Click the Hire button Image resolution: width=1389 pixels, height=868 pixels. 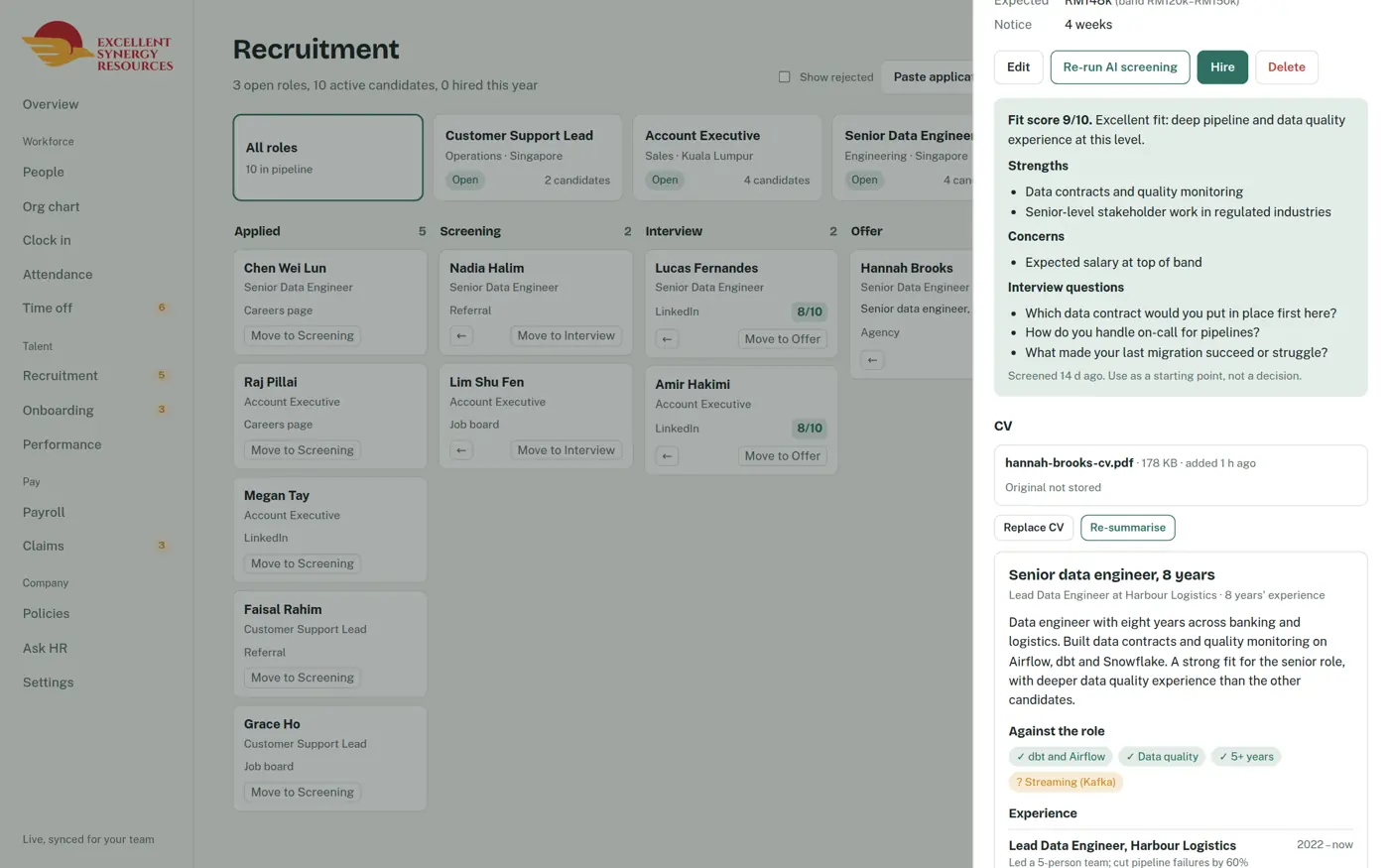tap(1222, 66)
